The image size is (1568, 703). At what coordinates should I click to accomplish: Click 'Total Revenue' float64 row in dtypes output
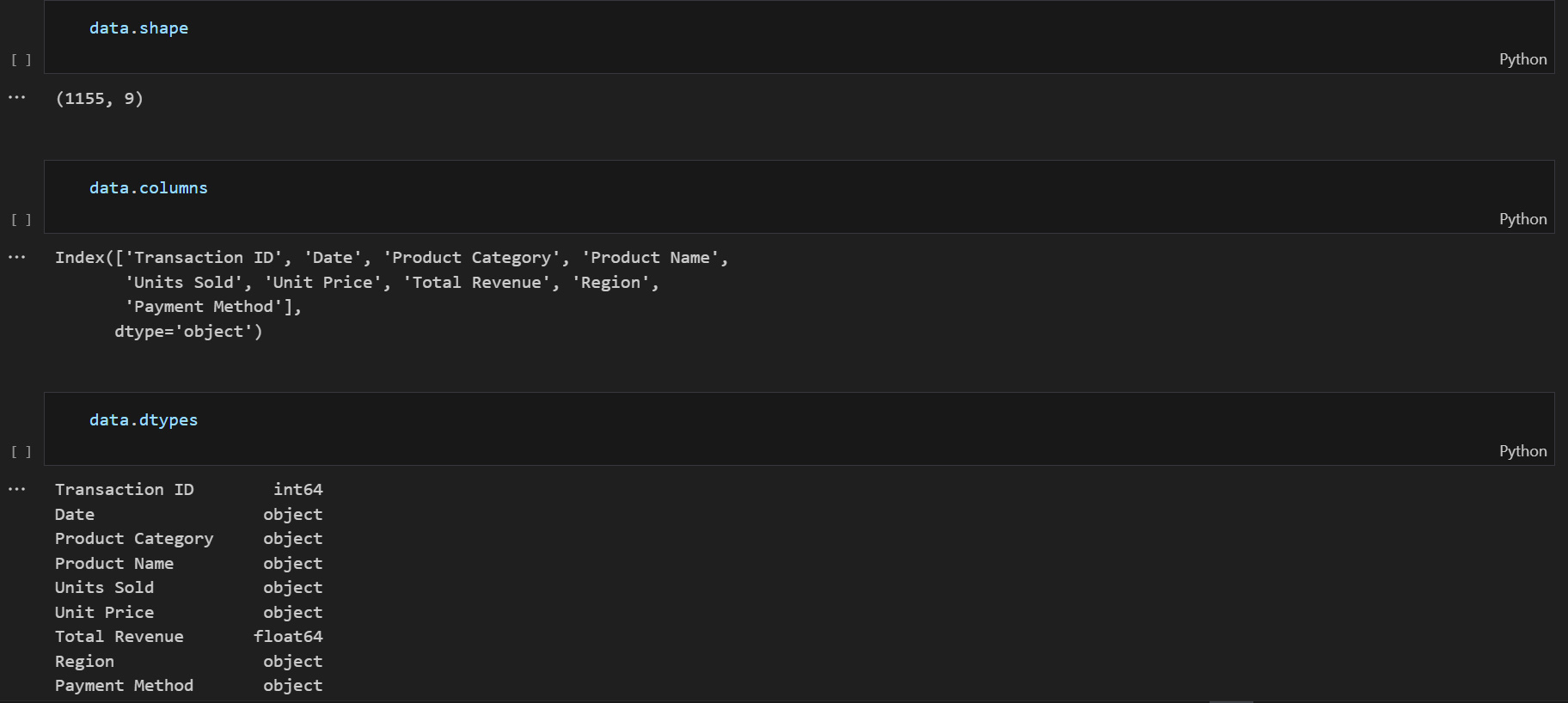[188, 637]
